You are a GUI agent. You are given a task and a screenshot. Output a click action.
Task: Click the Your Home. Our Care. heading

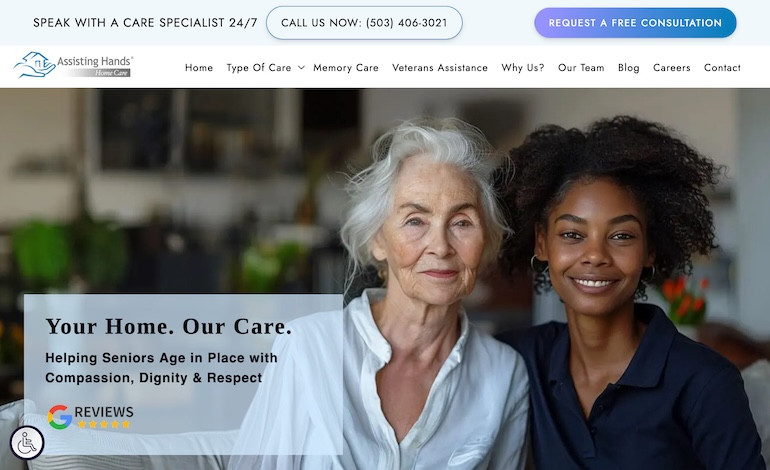tap(168, 327)
